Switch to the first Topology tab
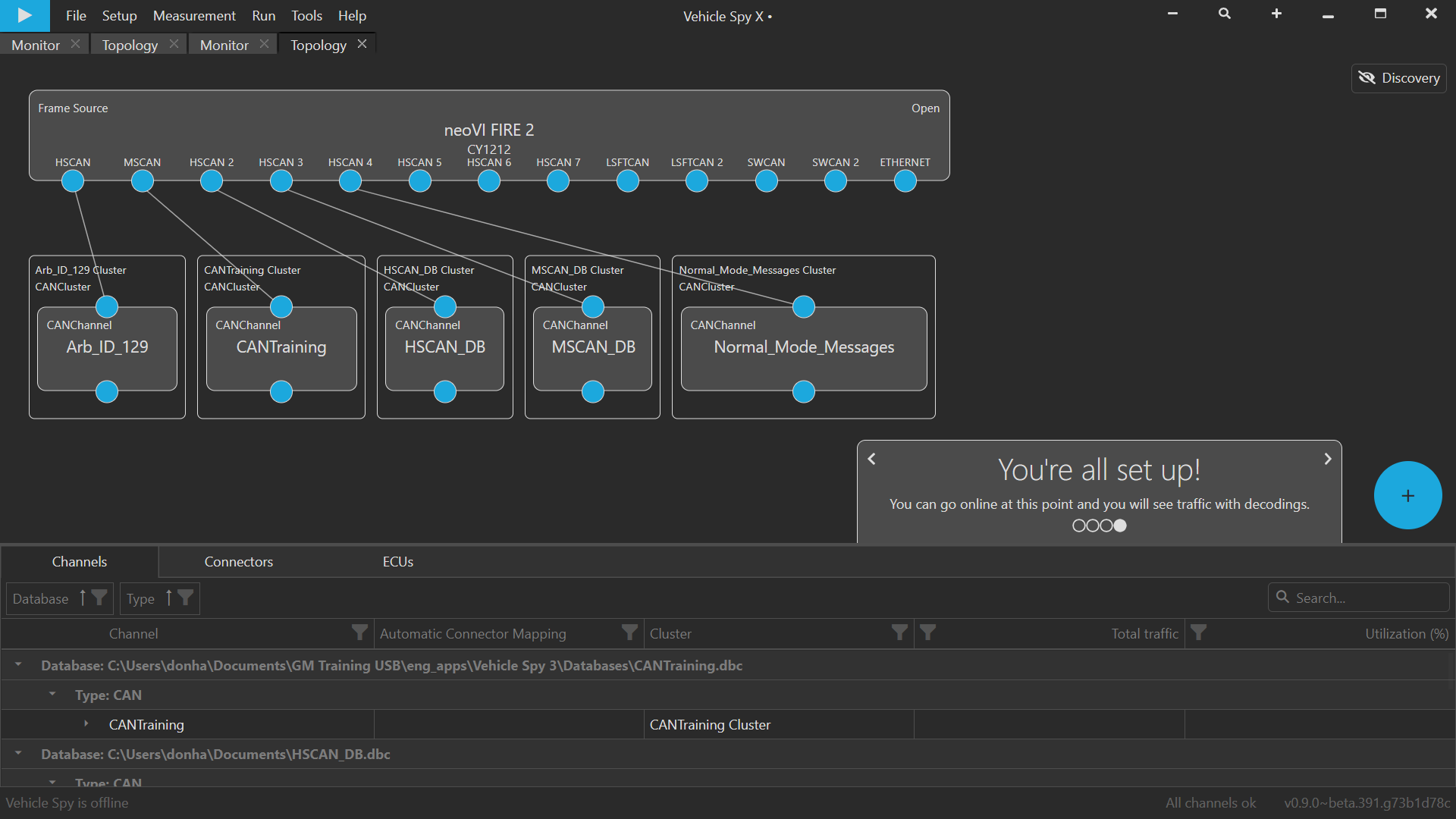The height and width of the screenshot is (819, 1456). 130,45
